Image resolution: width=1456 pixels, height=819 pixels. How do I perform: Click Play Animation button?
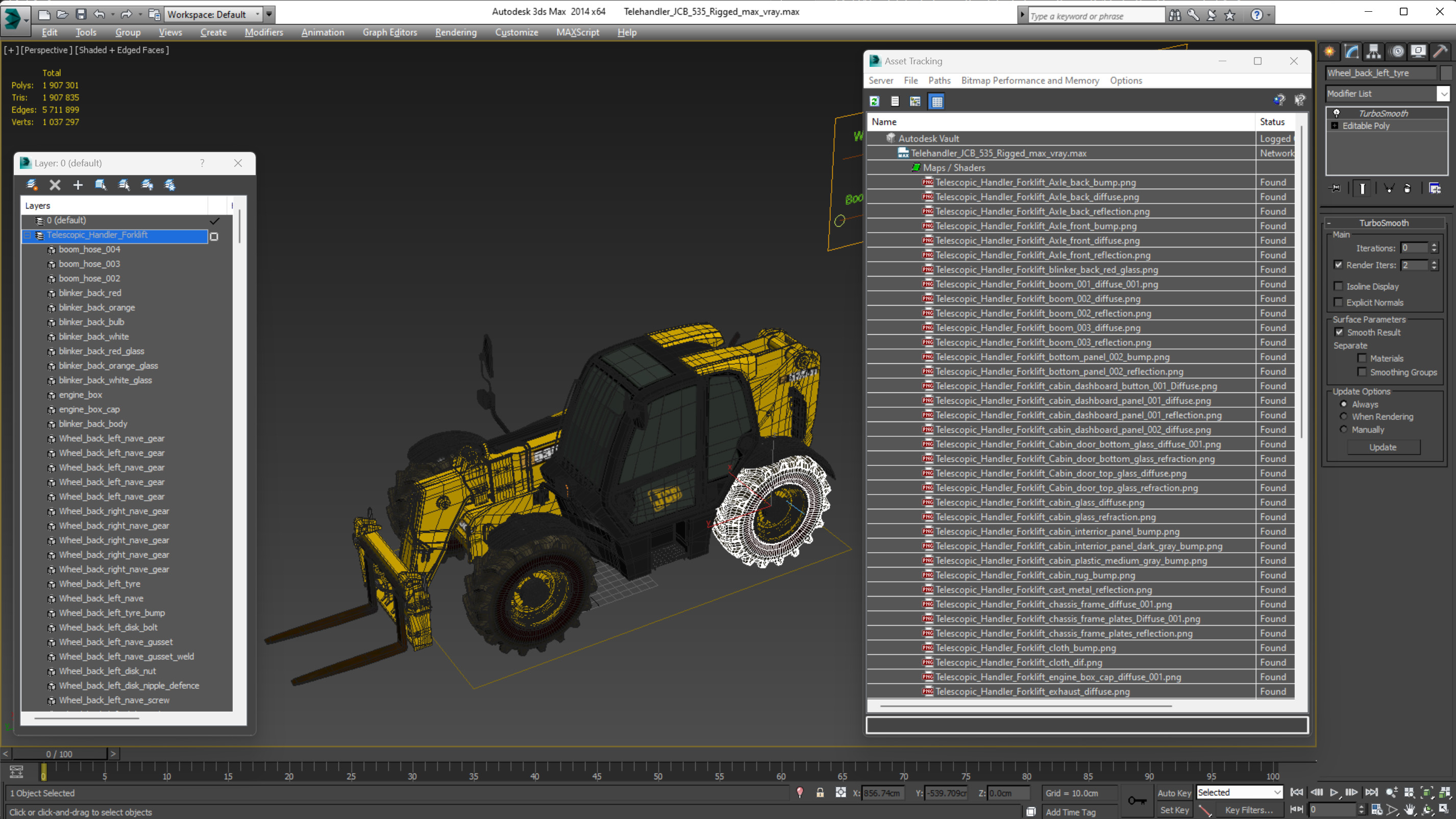pyautogui.click(x=1334, y=792)
